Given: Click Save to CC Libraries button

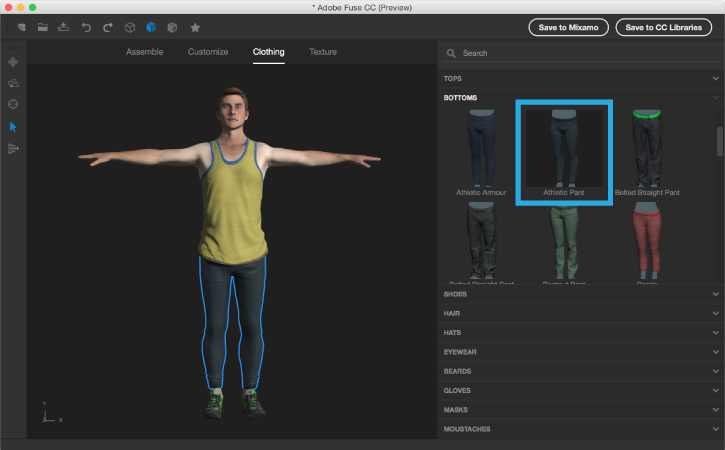Looking at the screenshot, I should [665, 27].
